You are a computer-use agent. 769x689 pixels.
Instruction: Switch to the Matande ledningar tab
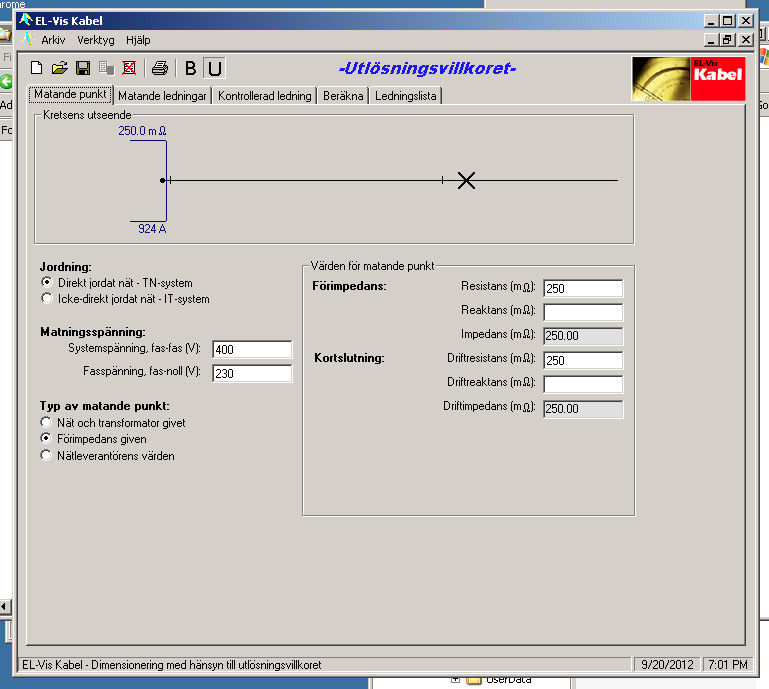pos(163,96)
